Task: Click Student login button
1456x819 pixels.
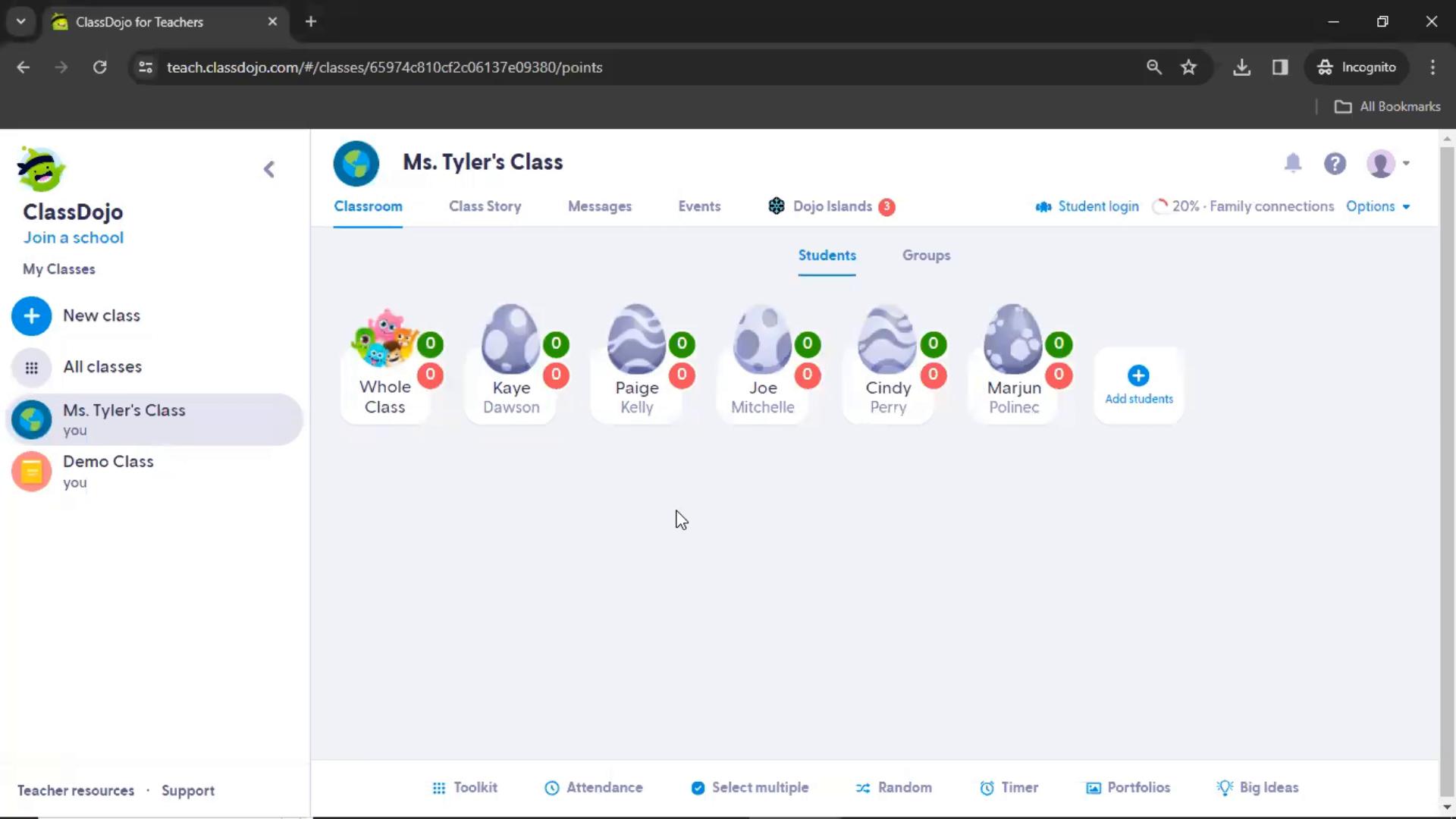Action: 1088,206
